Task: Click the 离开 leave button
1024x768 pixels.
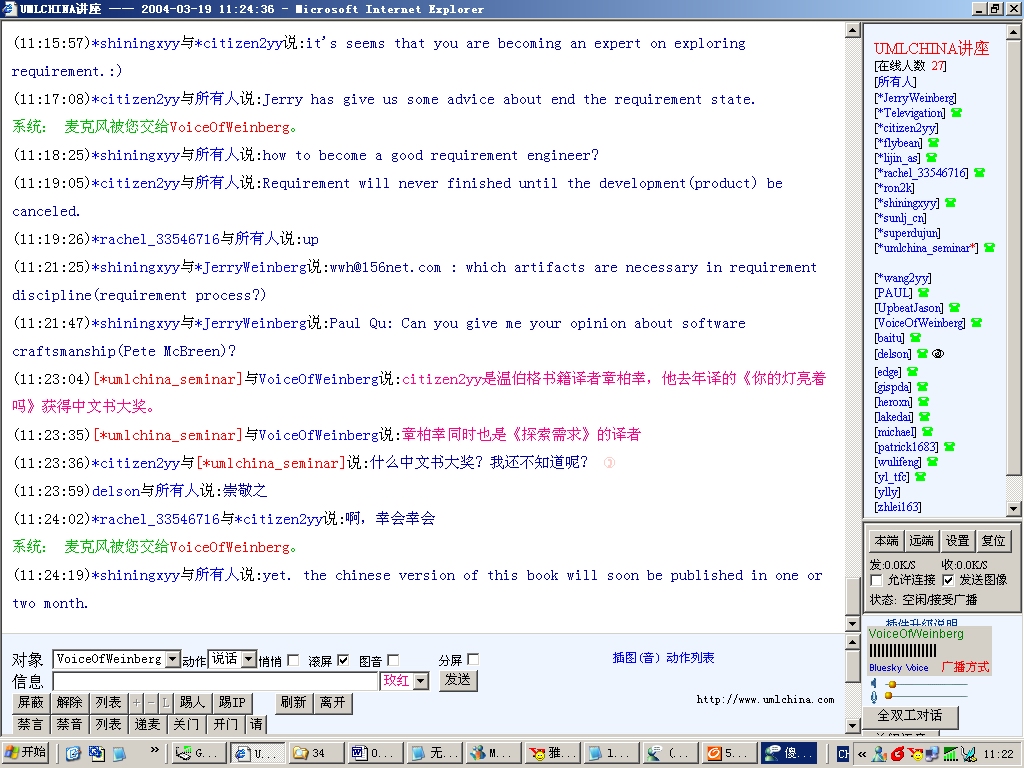Action: point(333,703)
